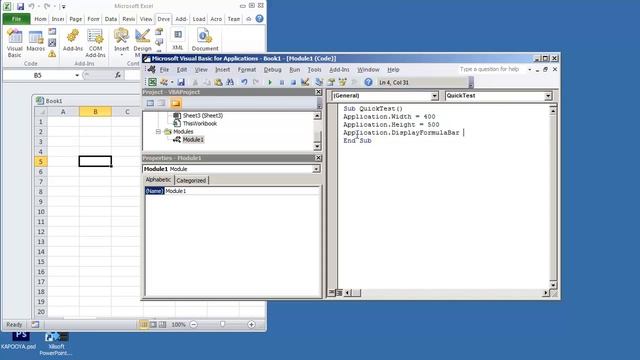
Task: Click the Paste icon in the VBA toolbar
Action: click(218, 82)
